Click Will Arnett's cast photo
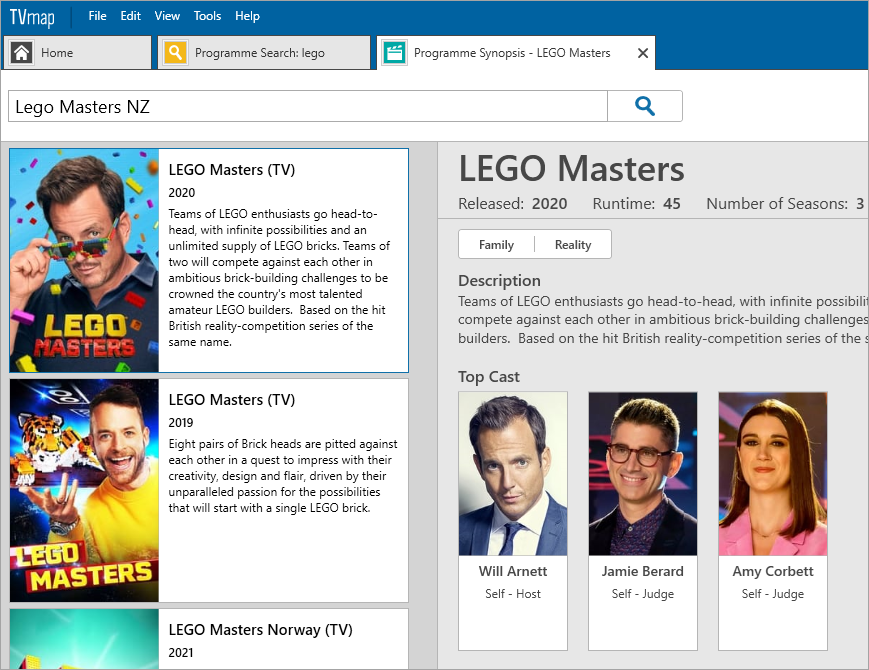The height and width of the screenshot is (670, 869). [513, 474]
